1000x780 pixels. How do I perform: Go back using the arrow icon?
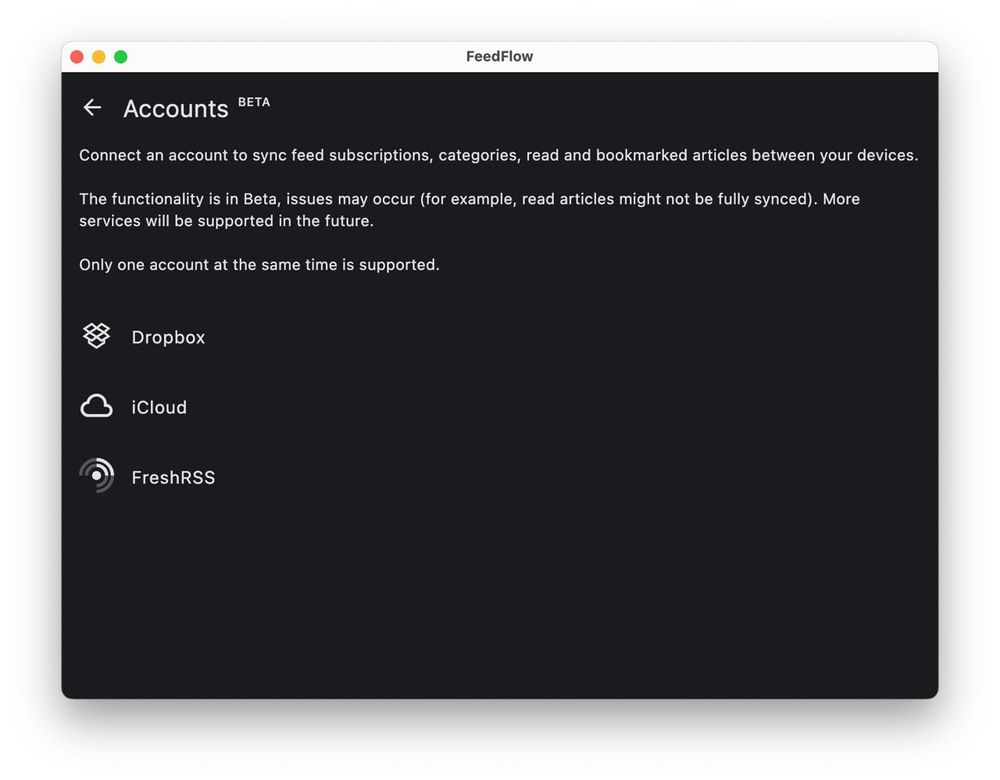pyautogui.click(x=92, y=108)
